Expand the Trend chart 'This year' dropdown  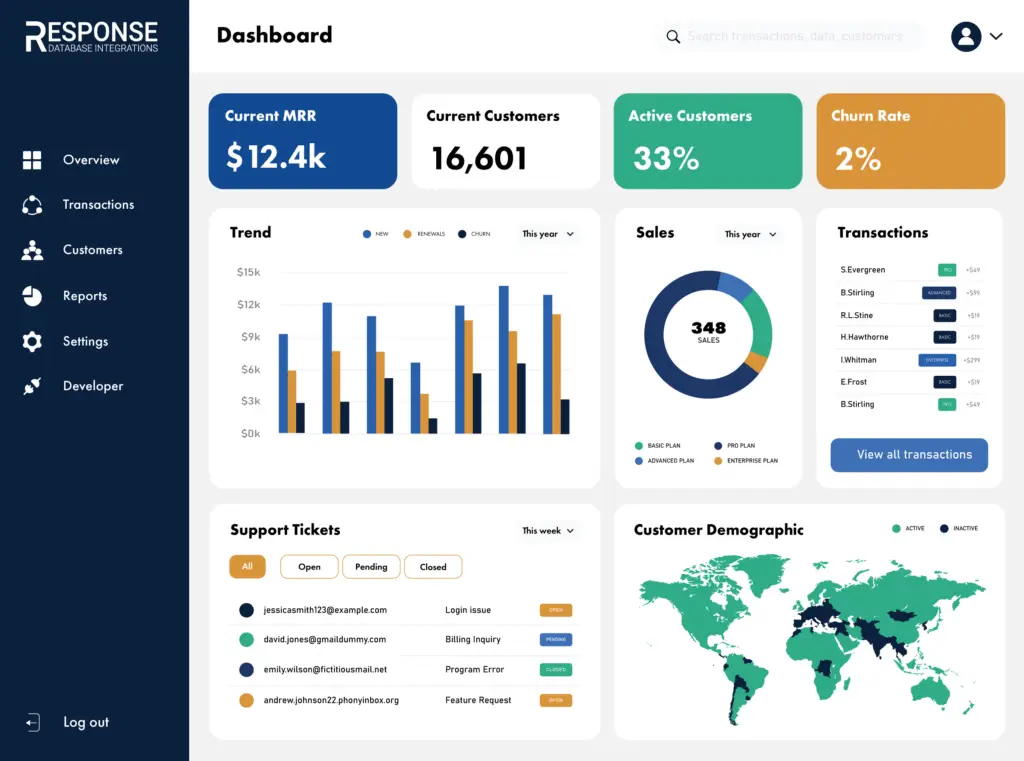[548, 234]
